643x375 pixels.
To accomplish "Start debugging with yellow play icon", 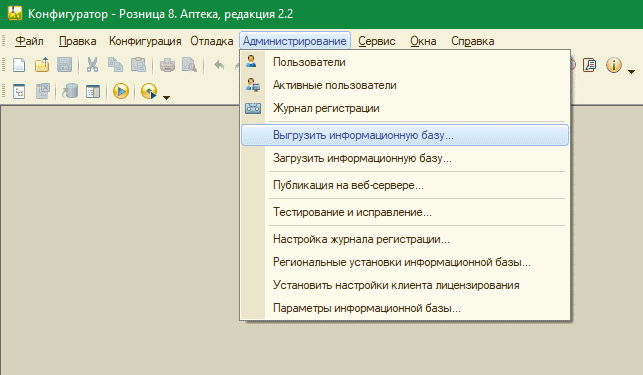I will (x=121, y=91).
